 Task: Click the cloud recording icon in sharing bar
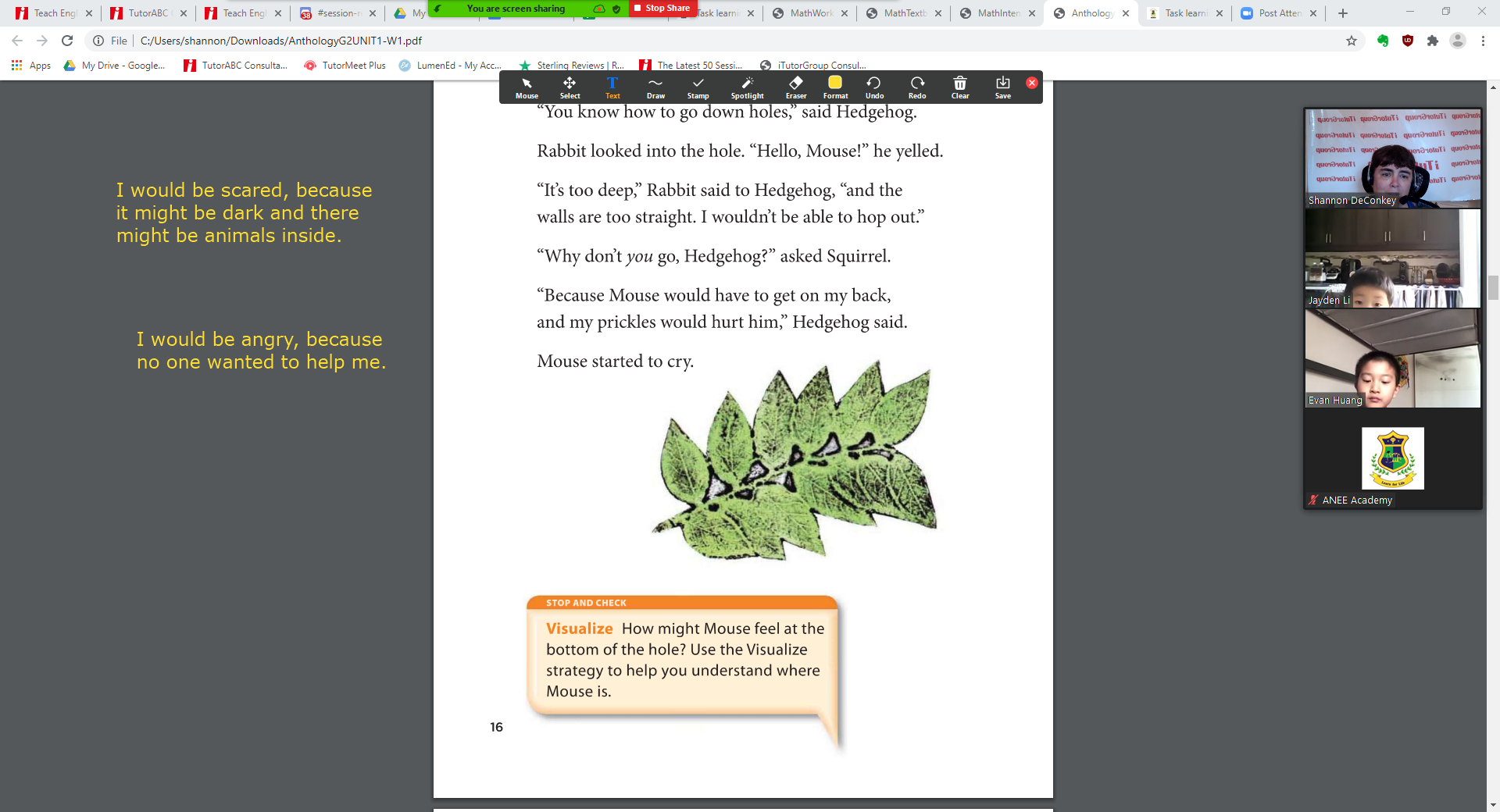tap(599, 9)
